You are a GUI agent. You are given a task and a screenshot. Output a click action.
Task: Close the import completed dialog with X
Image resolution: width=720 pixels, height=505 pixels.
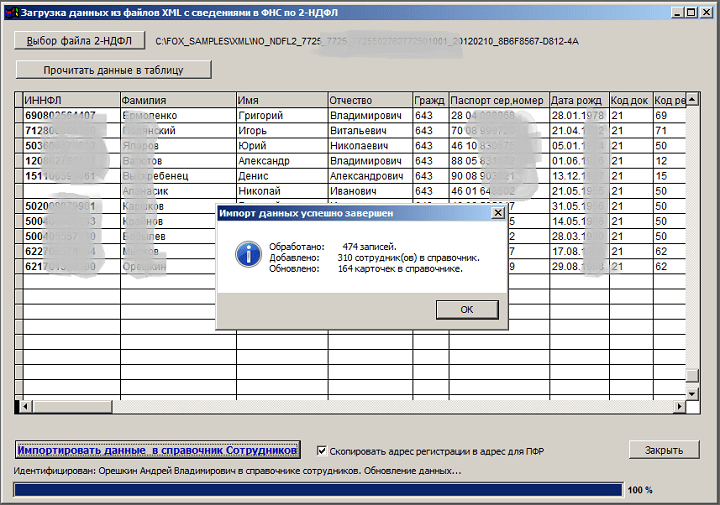click(x=498, y=213)
